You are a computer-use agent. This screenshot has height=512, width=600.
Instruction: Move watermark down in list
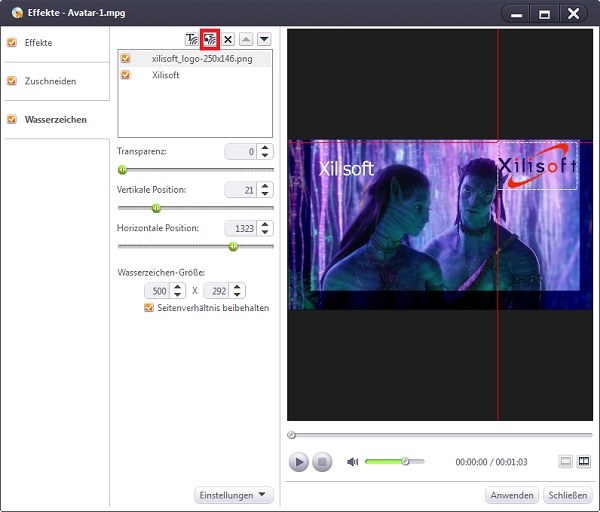coord(264,39)
